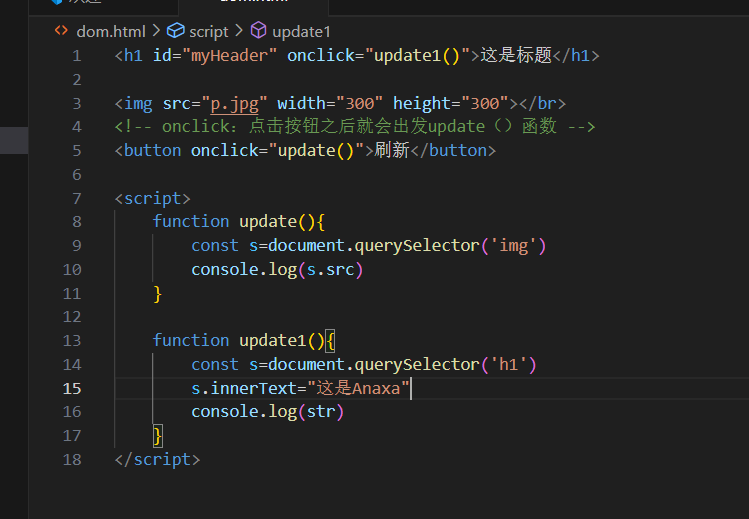Click the chevron after script breadcrumb
The width and height of the screenshot is (749, 519).
pos(239,31)
